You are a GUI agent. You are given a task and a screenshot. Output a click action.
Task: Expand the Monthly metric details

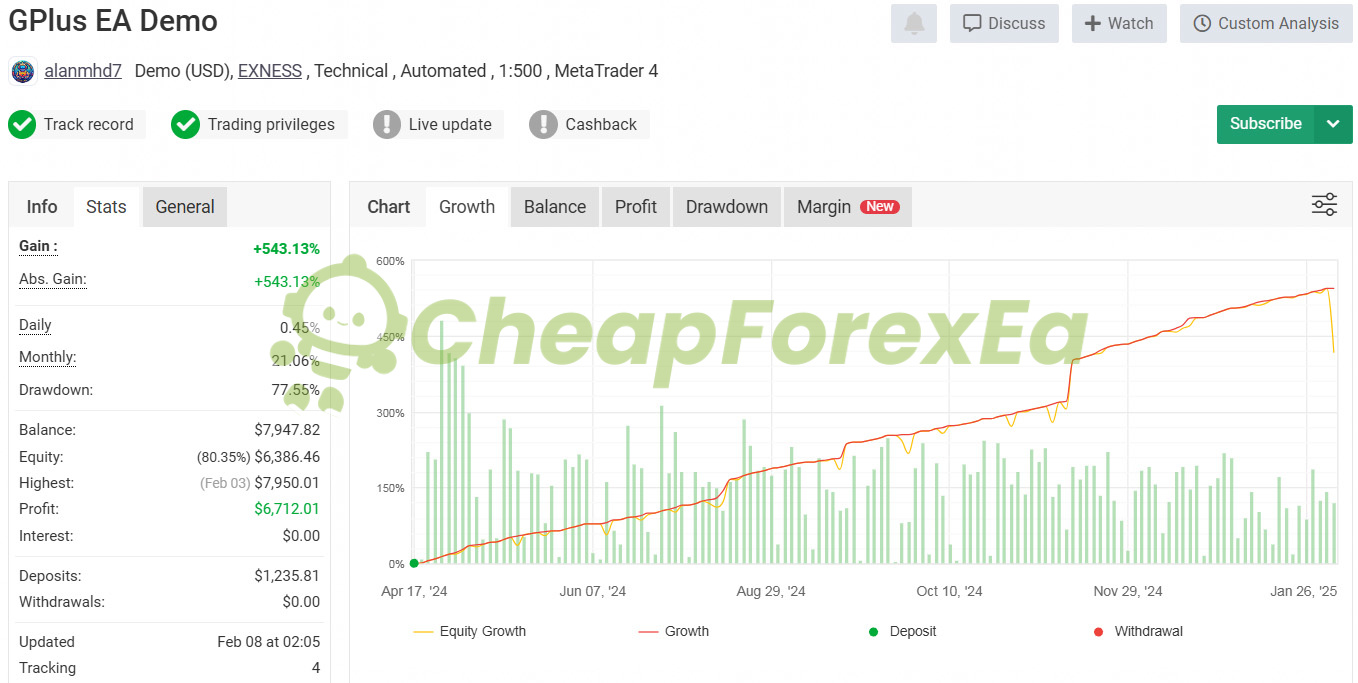tap(47, 357)
